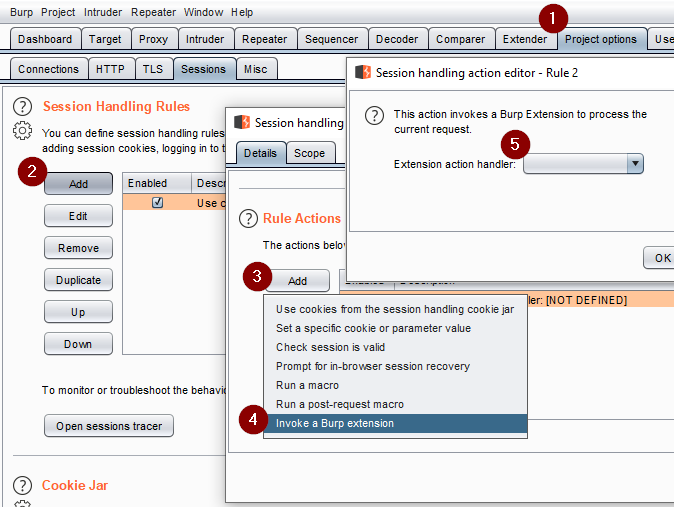Viewport: 674px width, 507px height.
Task: Choose Check session is valid
Action: point(395,347)
